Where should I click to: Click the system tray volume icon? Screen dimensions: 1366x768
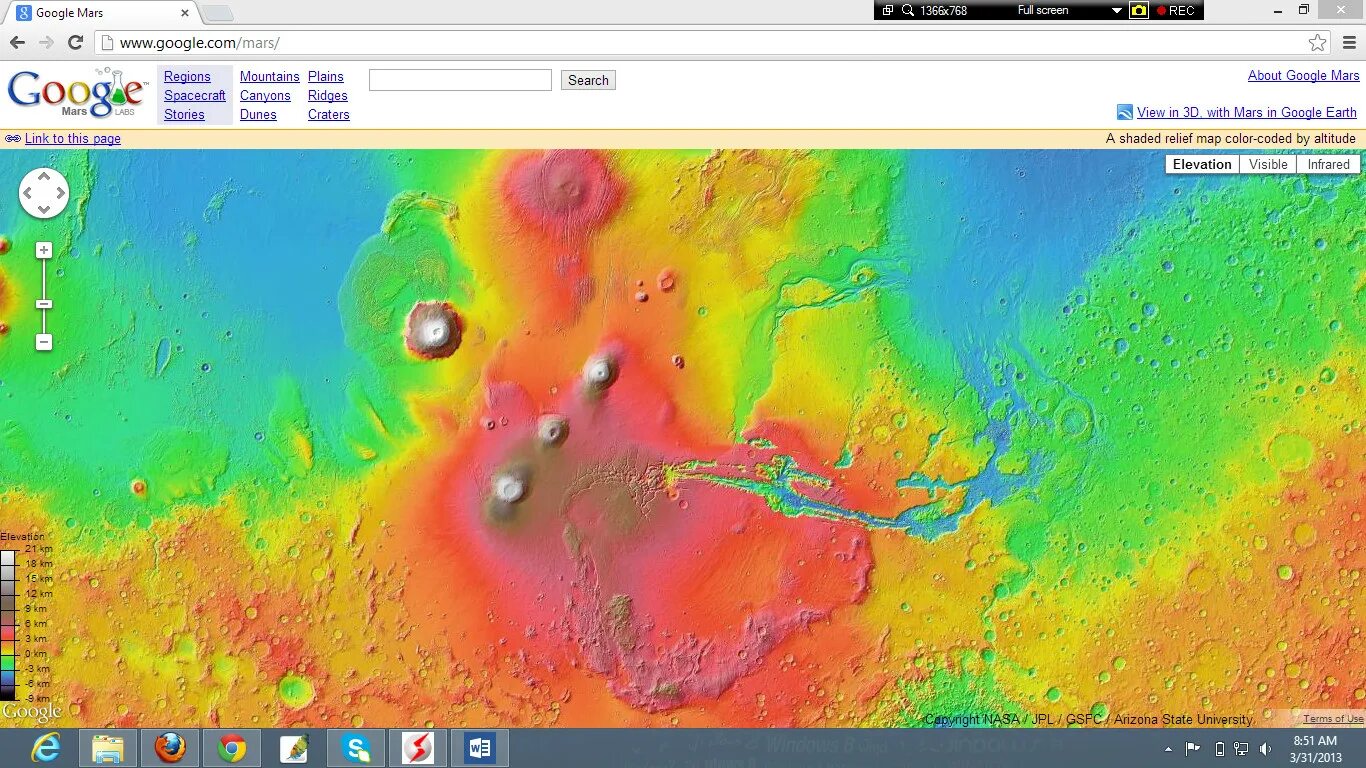[x=1266, y=749]
